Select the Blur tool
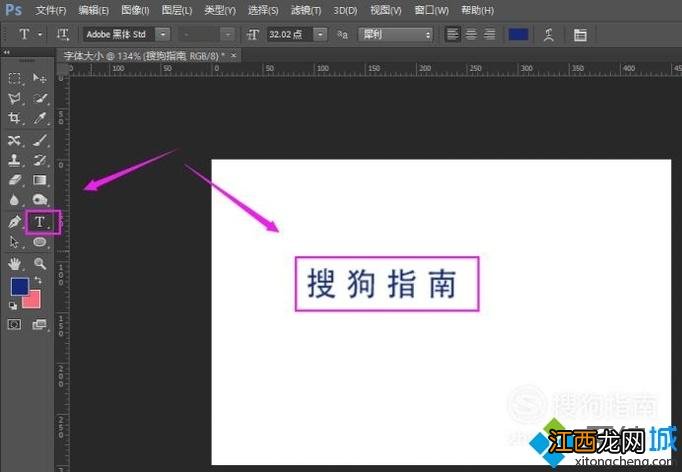Screen dimensions: 682x472 [14, 200]
